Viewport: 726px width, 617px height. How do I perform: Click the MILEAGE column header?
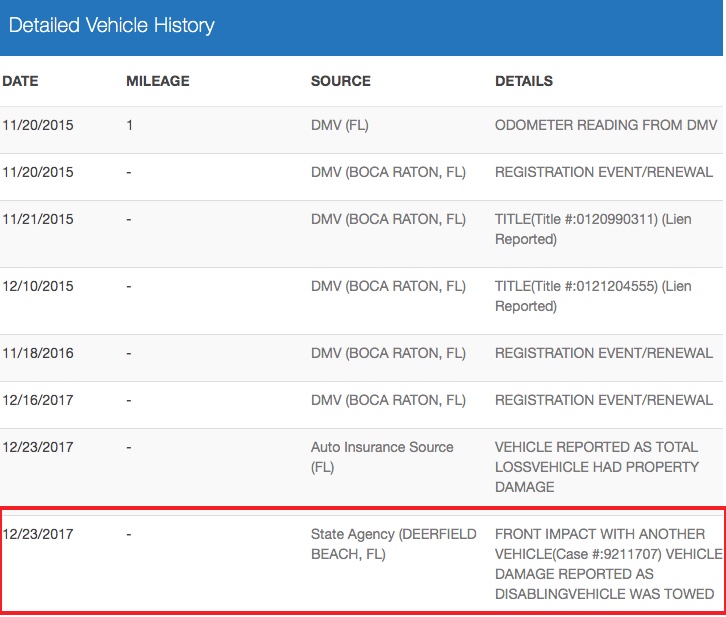click(x=158, y=81)
